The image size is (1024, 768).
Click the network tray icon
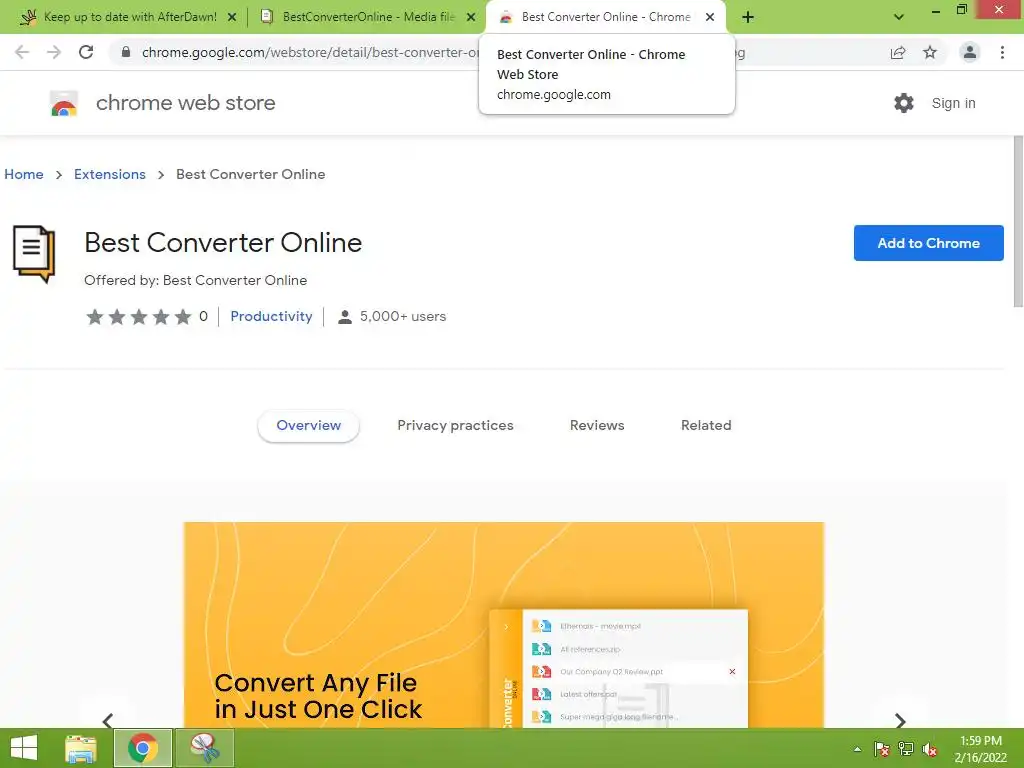906,749
